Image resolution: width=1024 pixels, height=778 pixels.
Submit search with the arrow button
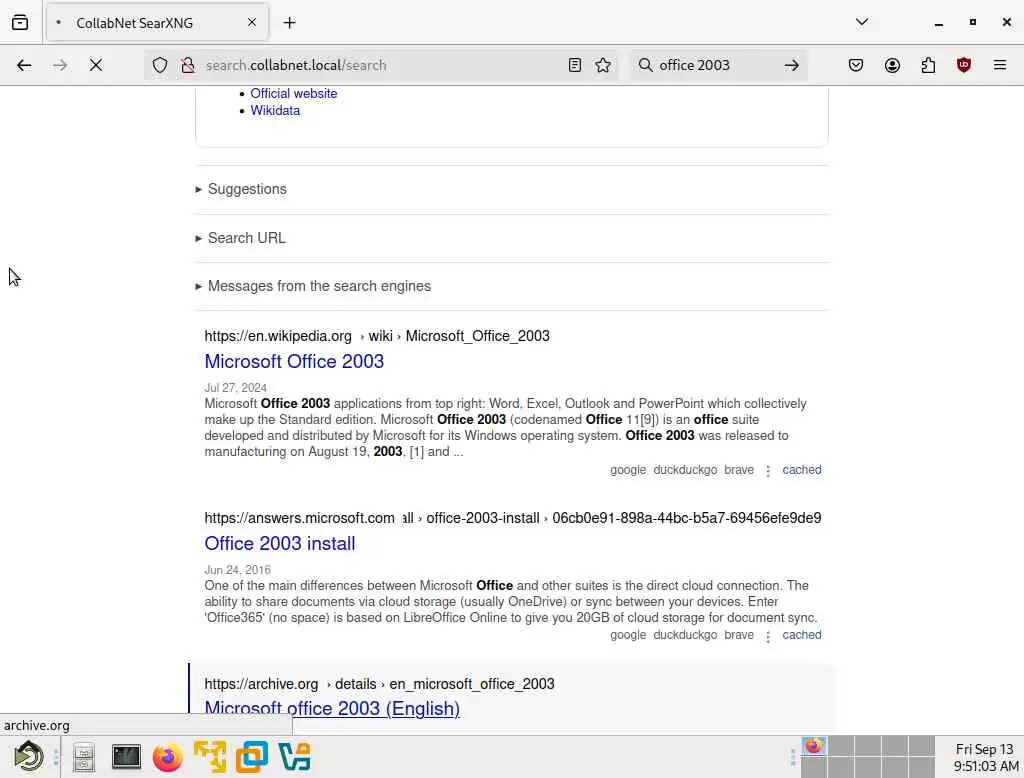pos(792,65)
